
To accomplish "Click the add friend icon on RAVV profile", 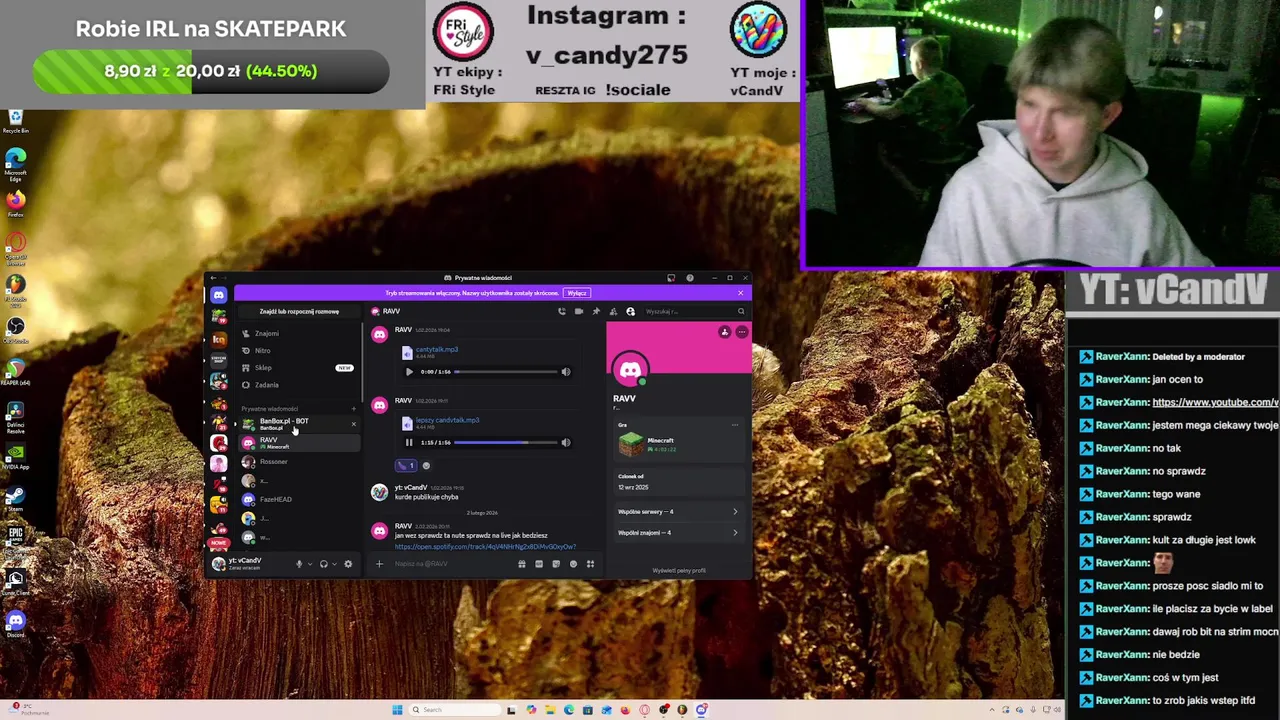I will 725,332.
